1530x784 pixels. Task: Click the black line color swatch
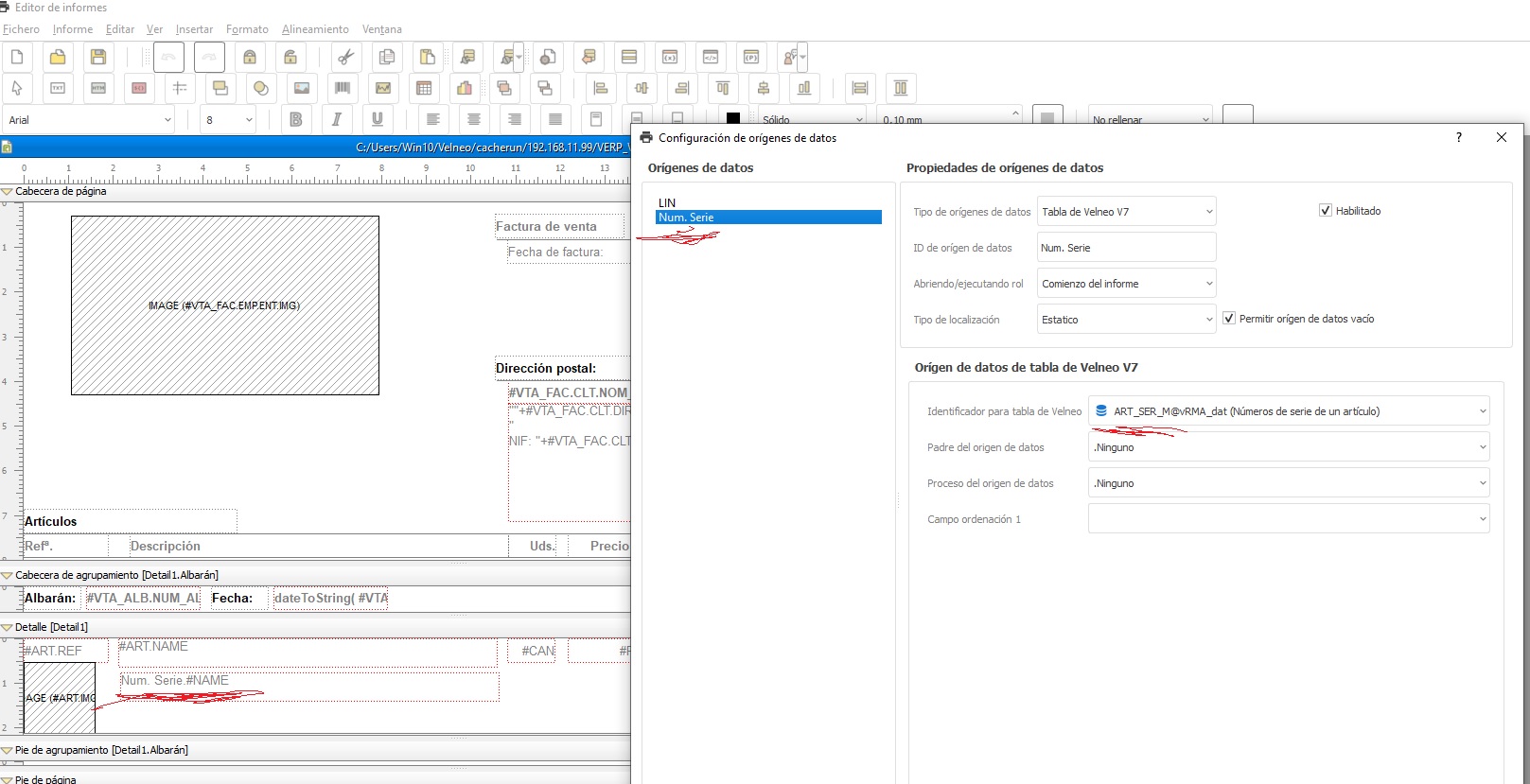[733, 119]
